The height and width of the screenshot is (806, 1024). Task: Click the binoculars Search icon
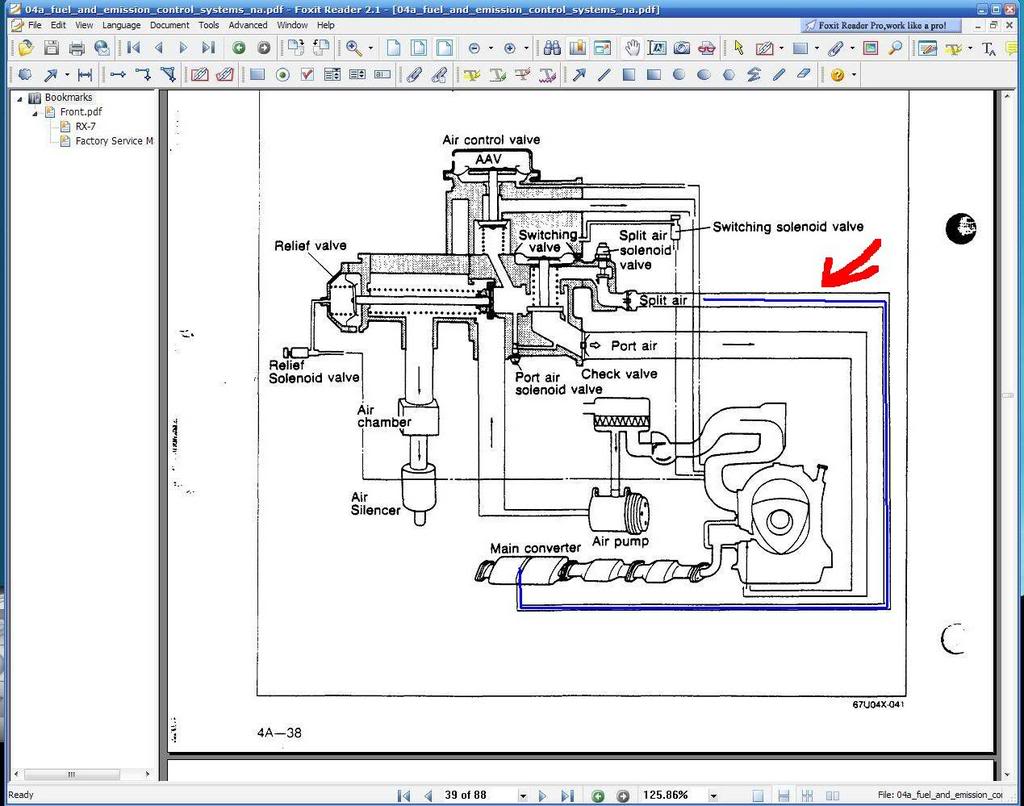coord(552,47)
